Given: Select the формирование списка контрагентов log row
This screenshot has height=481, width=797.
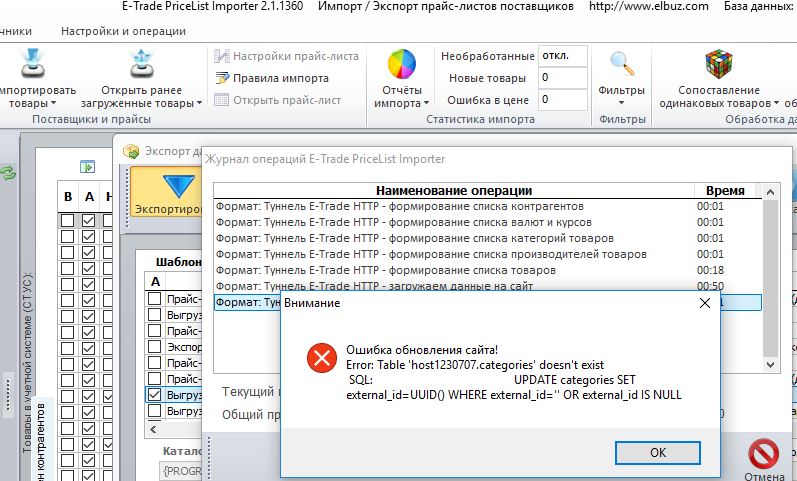Looking at the screenshot, I should click(x=487, y=206).
